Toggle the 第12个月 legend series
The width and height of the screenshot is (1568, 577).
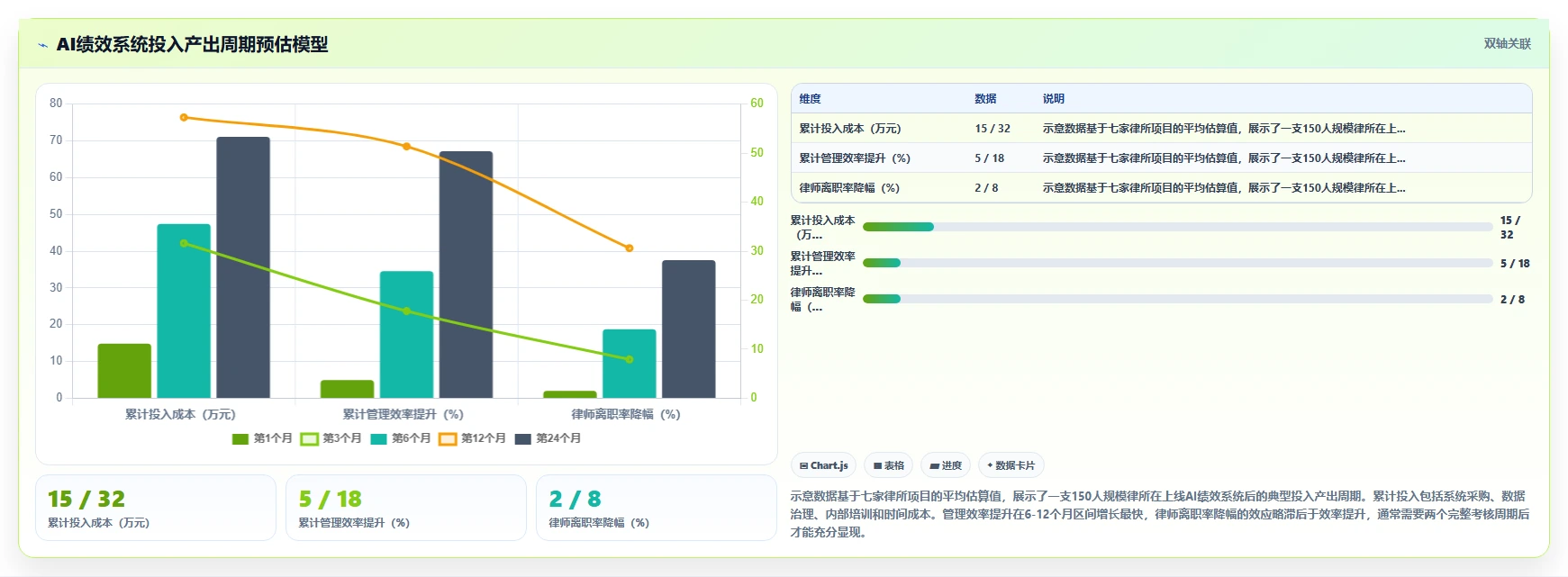coord(472,438)
